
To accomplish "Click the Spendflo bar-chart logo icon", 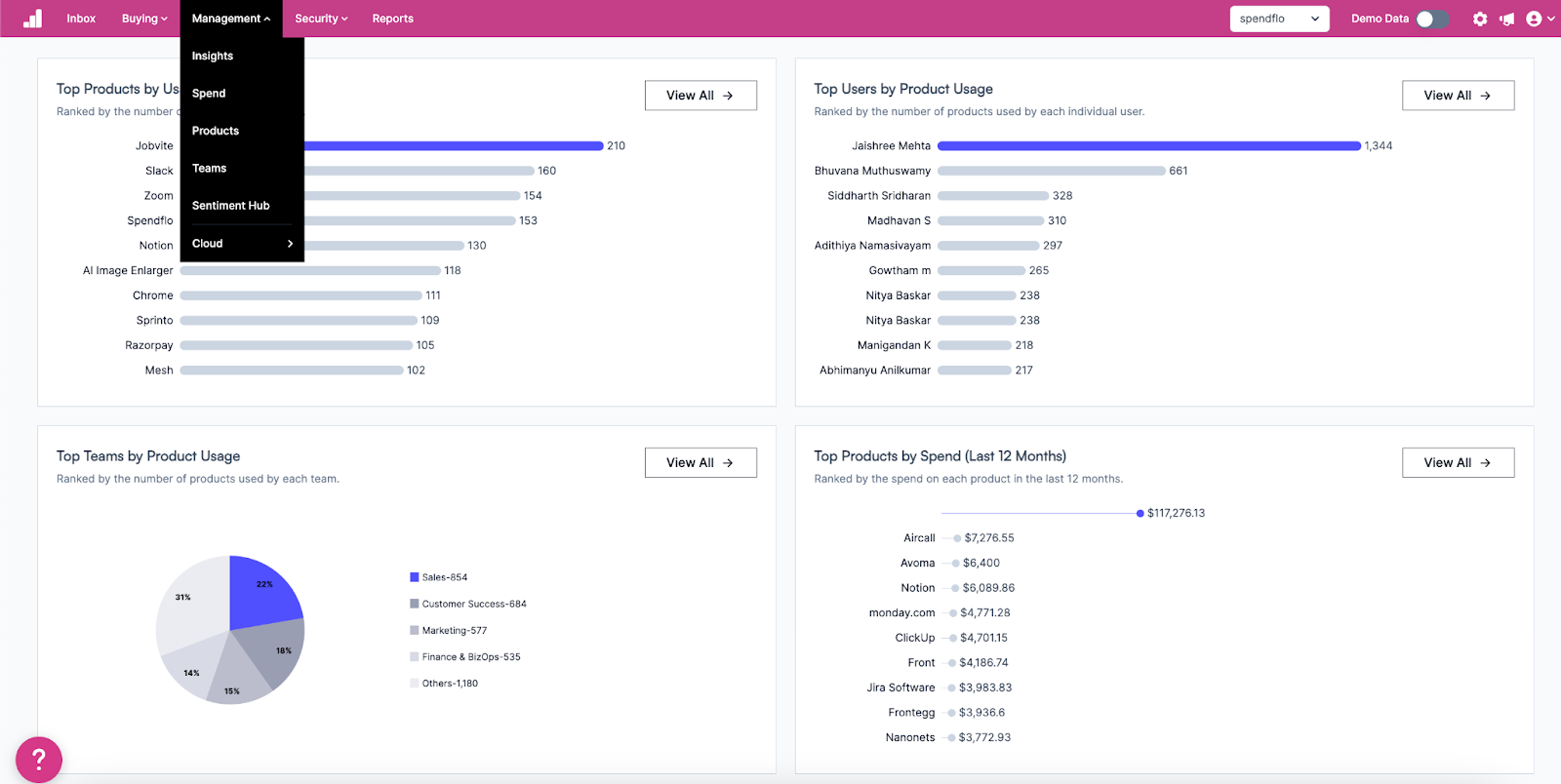I will pyautogui.click(x=33, y=19).
